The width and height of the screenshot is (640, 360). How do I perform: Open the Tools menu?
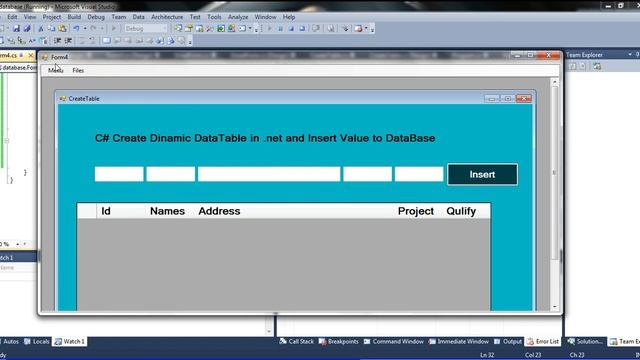coord(214,17)
